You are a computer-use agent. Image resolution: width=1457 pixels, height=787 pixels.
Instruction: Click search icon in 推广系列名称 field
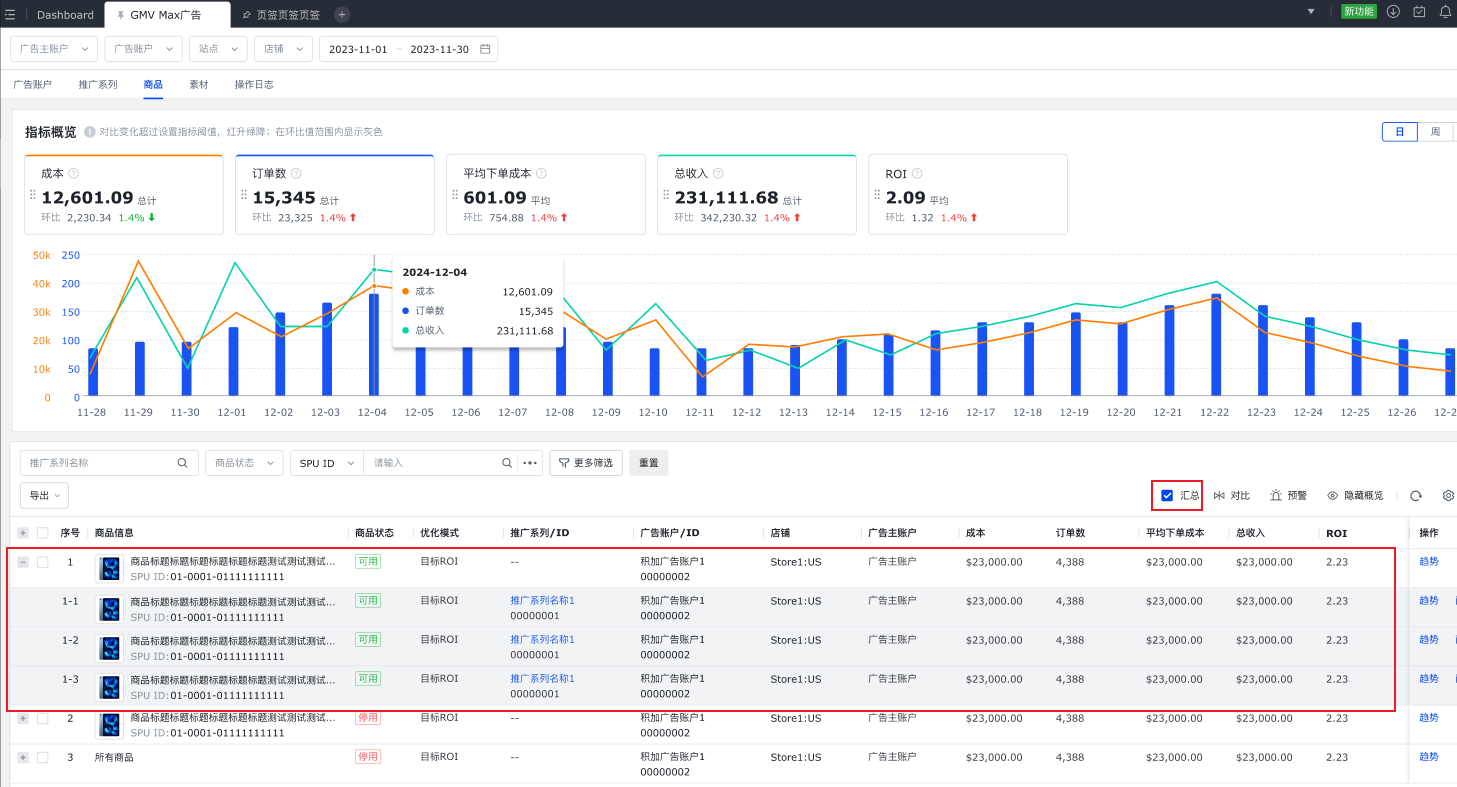[182, 463]
